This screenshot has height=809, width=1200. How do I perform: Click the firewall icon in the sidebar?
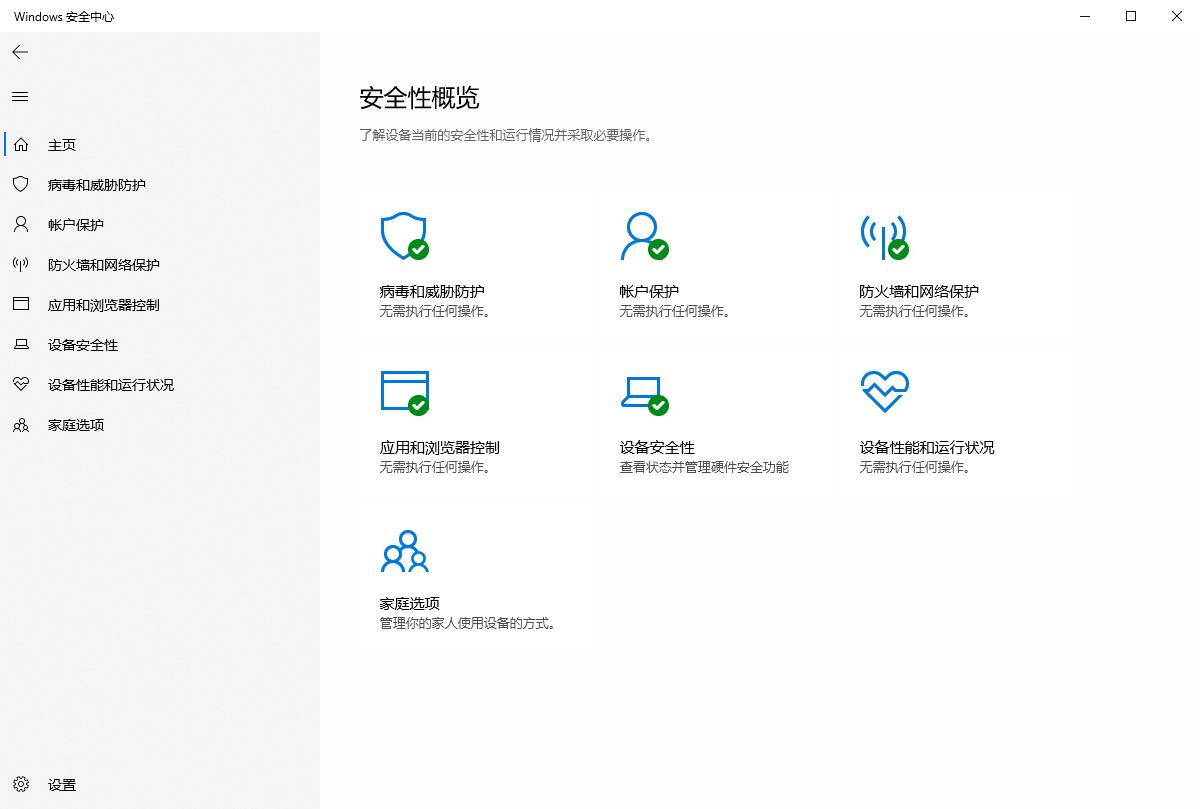(19, 264)
